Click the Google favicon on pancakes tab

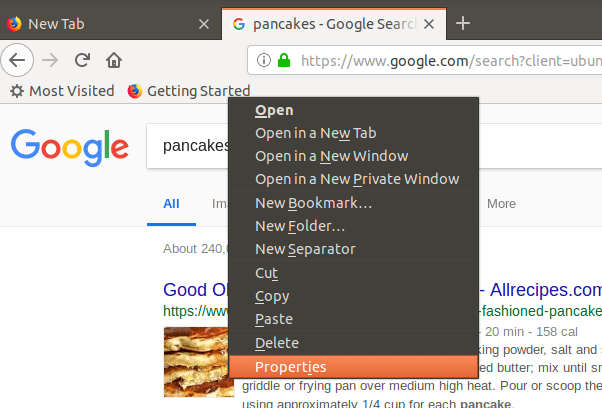[x=239, y=24]
